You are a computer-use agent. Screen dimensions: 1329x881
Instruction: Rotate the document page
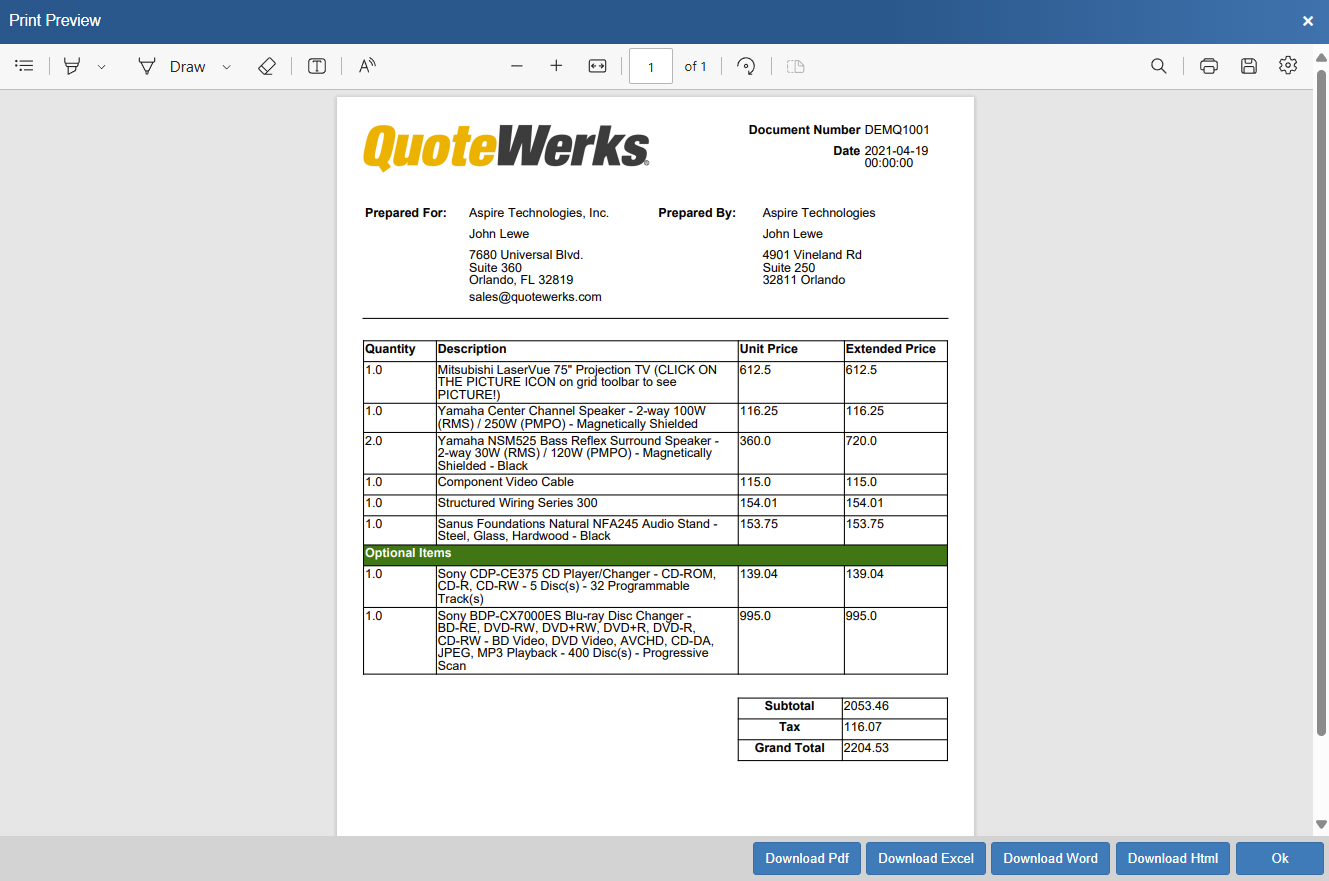745,66
